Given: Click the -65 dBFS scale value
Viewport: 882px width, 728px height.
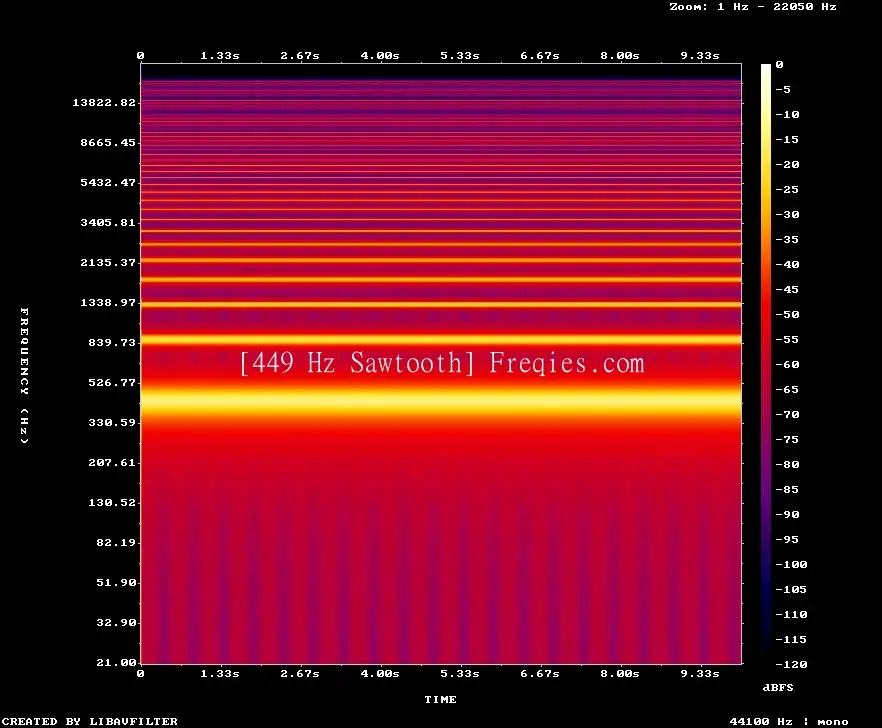Looking at the screenshot, I should pos(787,389).
